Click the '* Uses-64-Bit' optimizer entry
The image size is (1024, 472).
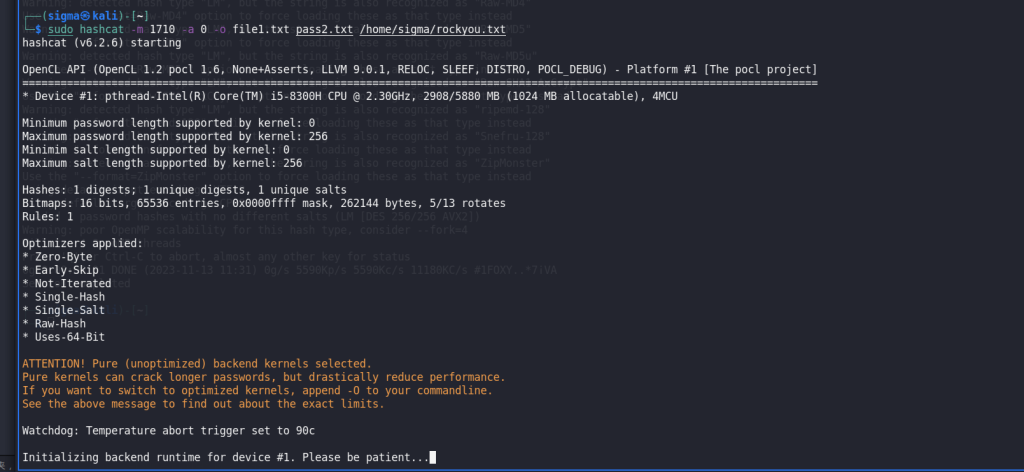pyautogui.click(x=63, y=338)
